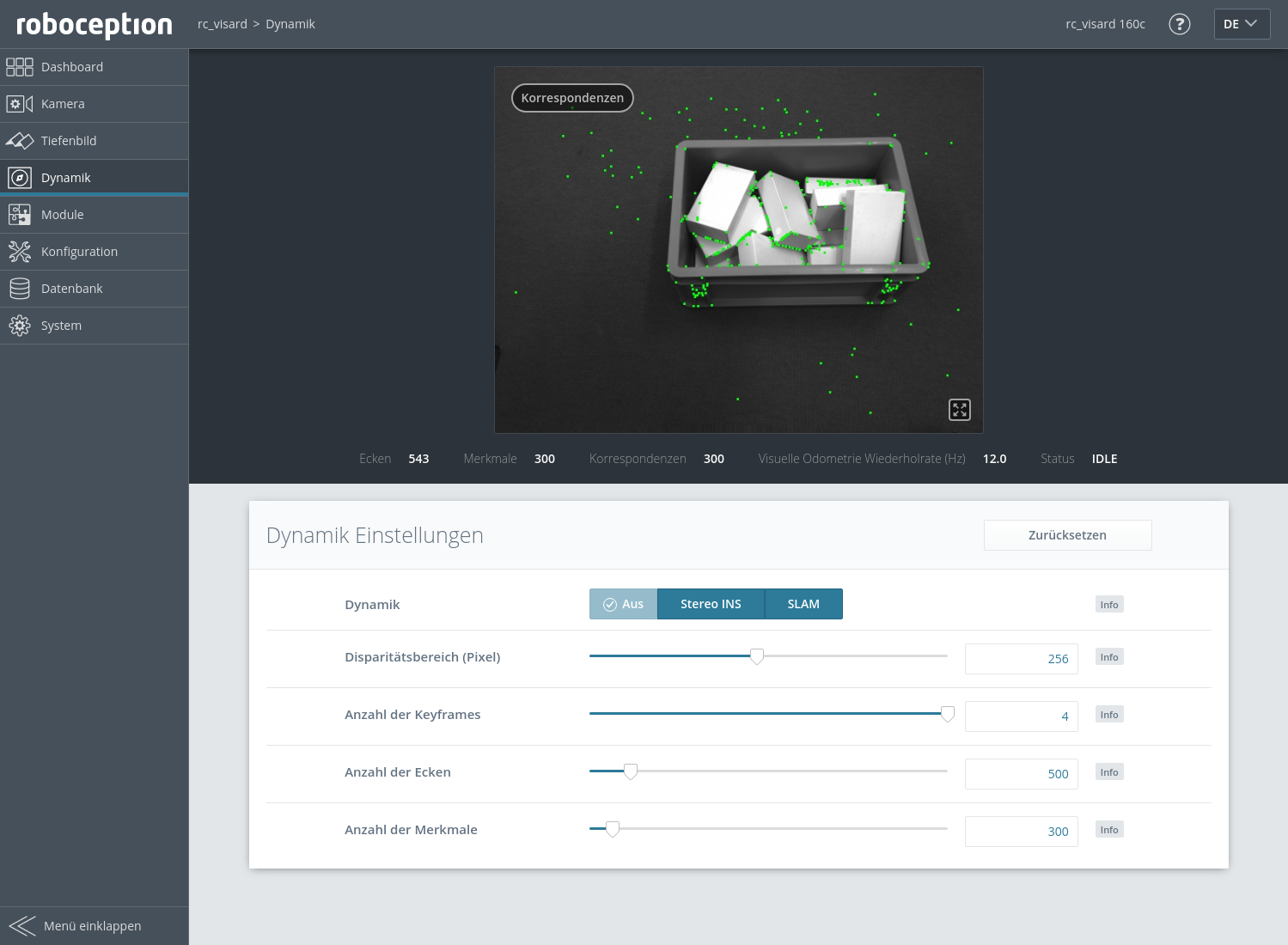Reset settings with the Zurücksetzen button
Image resolution: width=1288 pixels, height=945 pixels.
1067,534
